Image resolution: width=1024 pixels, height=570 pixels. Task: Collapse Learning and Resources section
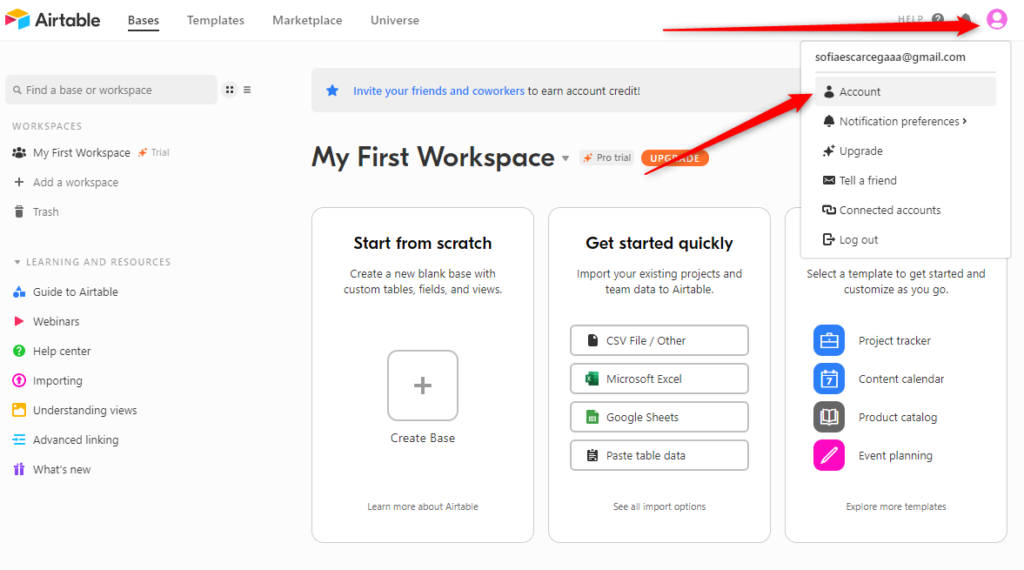click(17, 262)
